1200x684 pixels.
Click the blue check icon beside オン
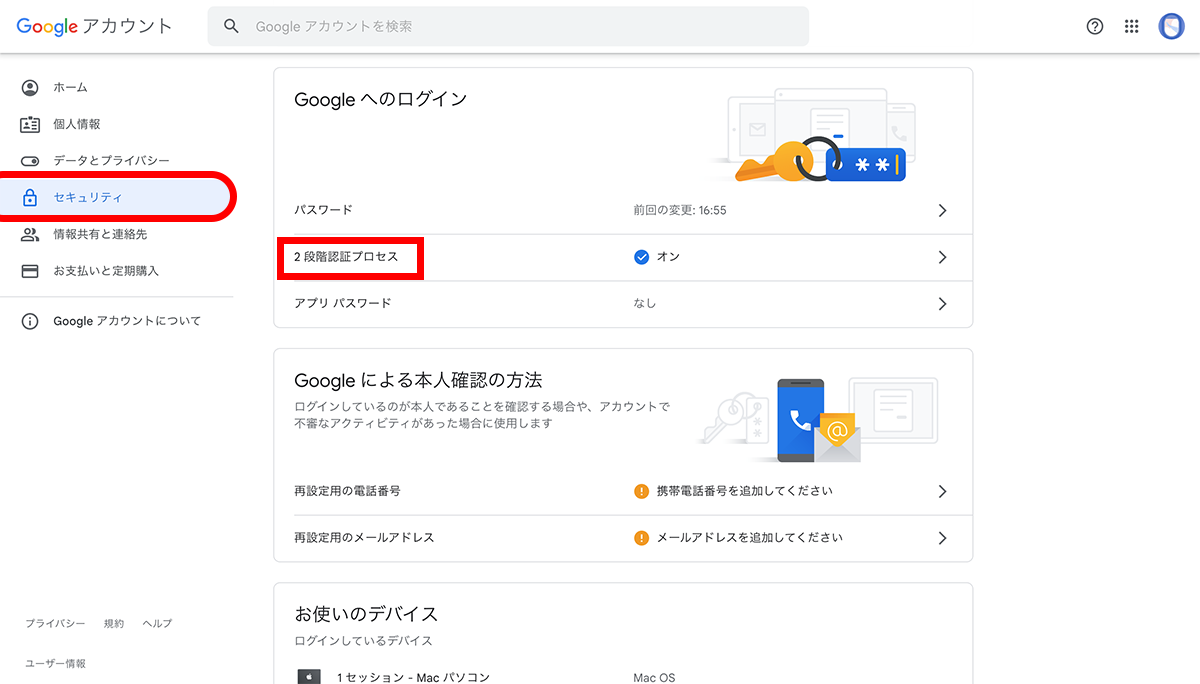click(642, 257)
